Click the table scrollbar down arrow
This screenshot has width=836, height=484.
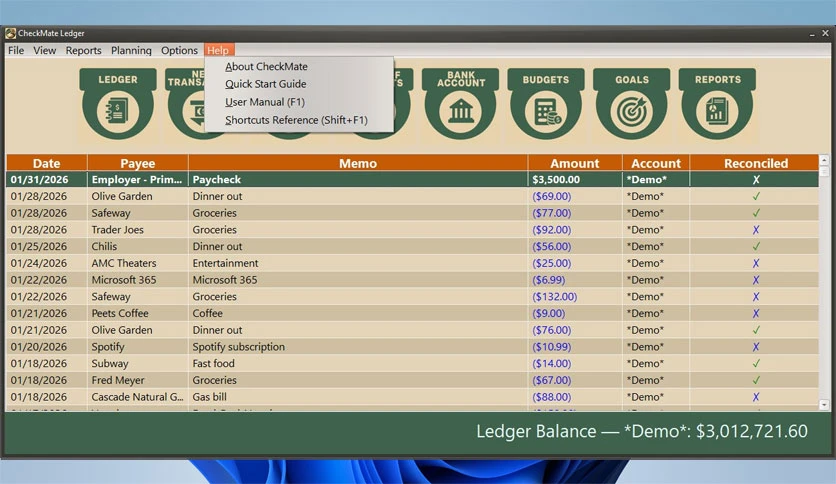click(x=824, y=405)
